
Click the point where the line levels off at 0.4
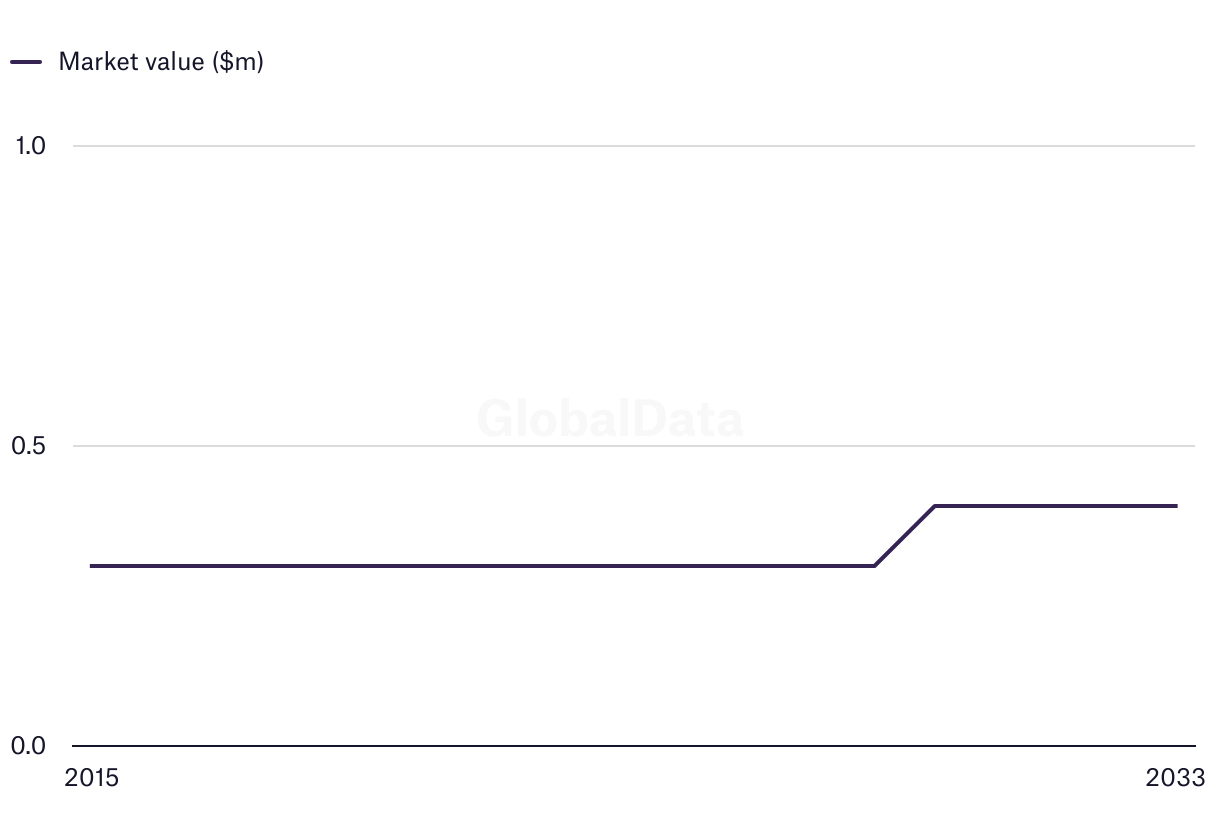[x=935, y=506]
